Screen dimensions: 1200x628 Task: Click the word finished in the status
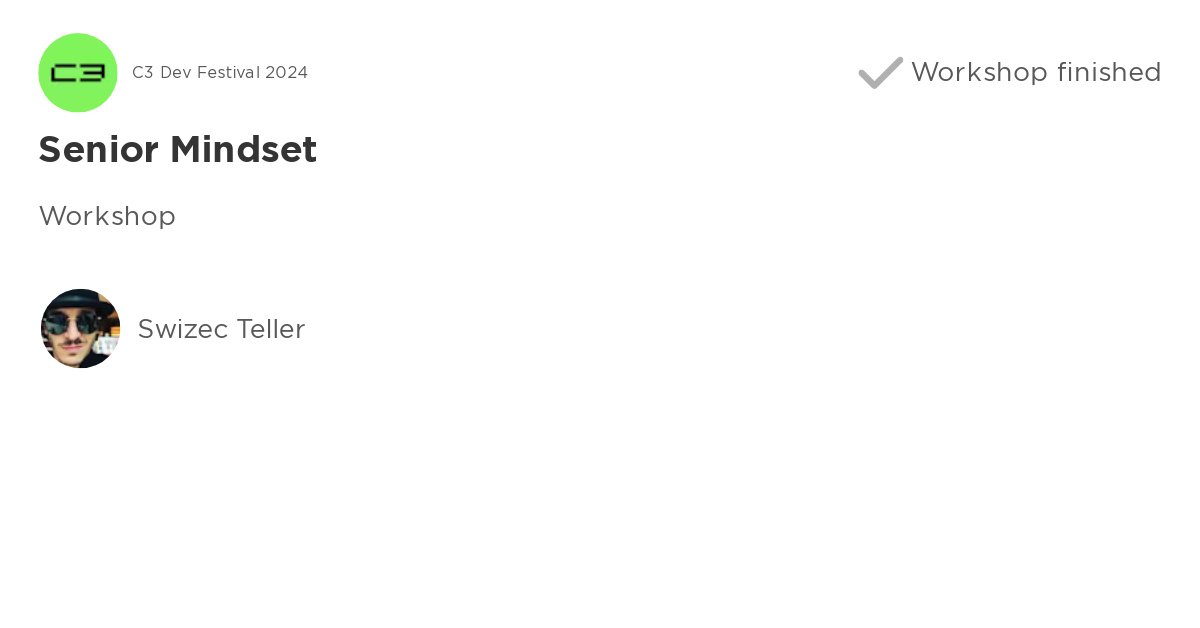[1109, 73]
